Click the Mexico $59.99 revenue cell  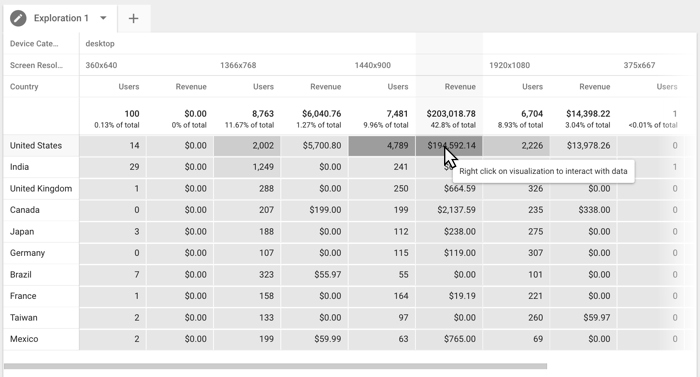pyautogui.click(x=315, y=339)
